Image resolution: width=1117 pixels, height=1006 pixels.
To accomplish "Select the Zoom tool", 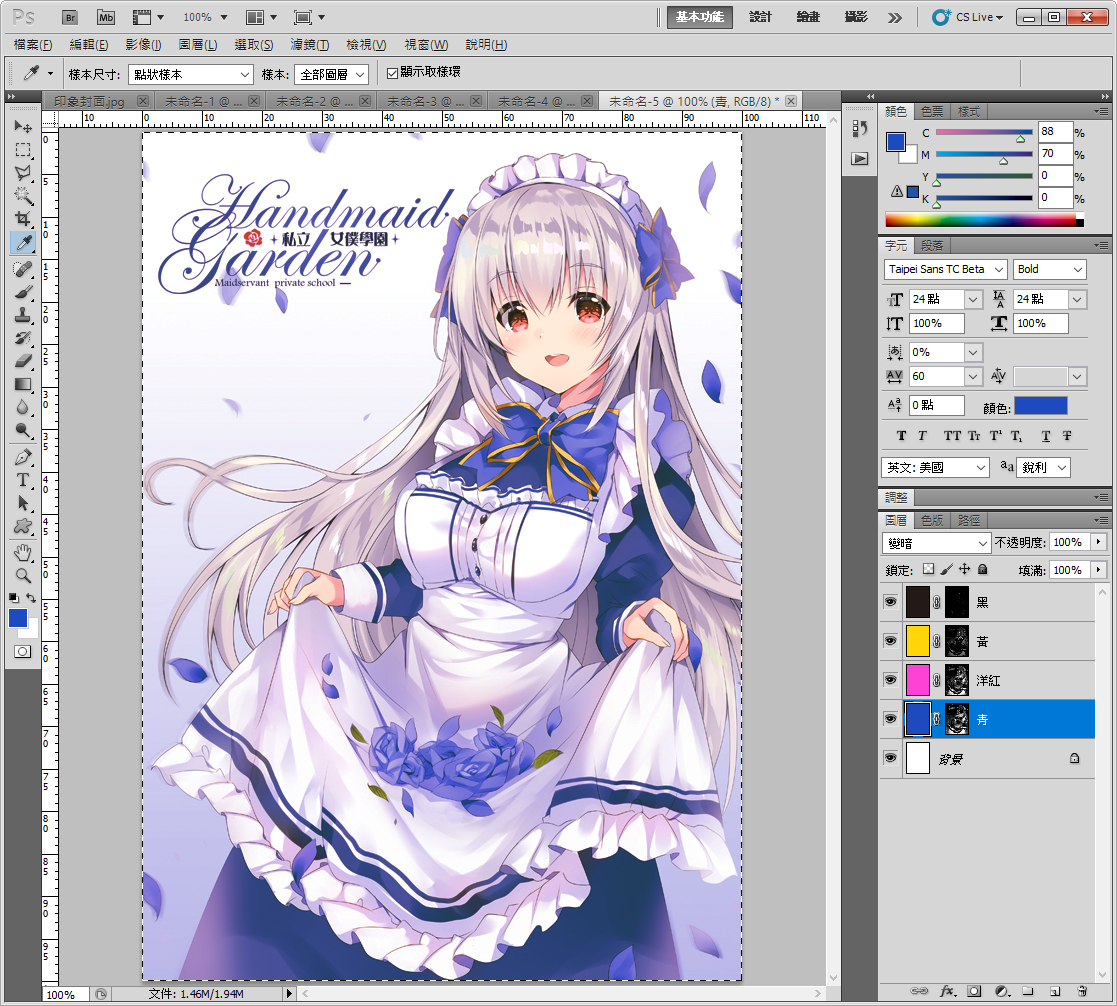I will pos(23,576).
